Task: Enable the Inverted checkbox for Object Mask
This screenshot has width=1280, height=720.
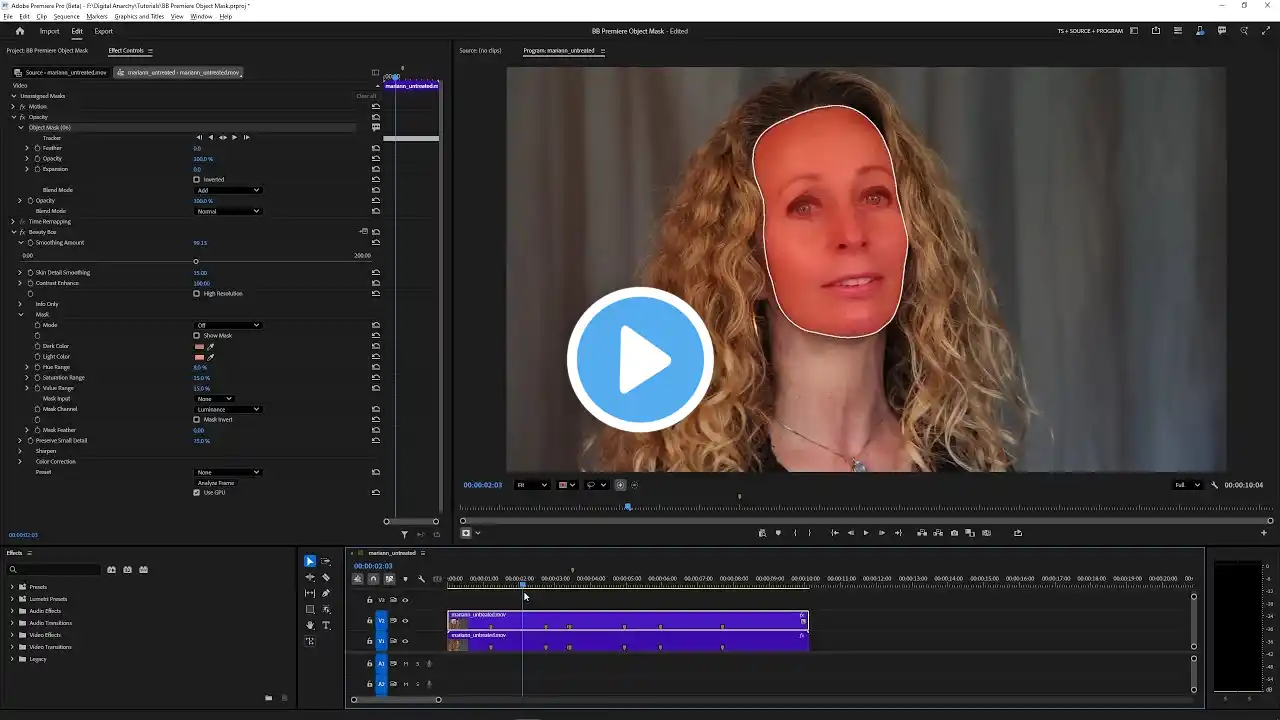Action: click(x=197, y=180)
